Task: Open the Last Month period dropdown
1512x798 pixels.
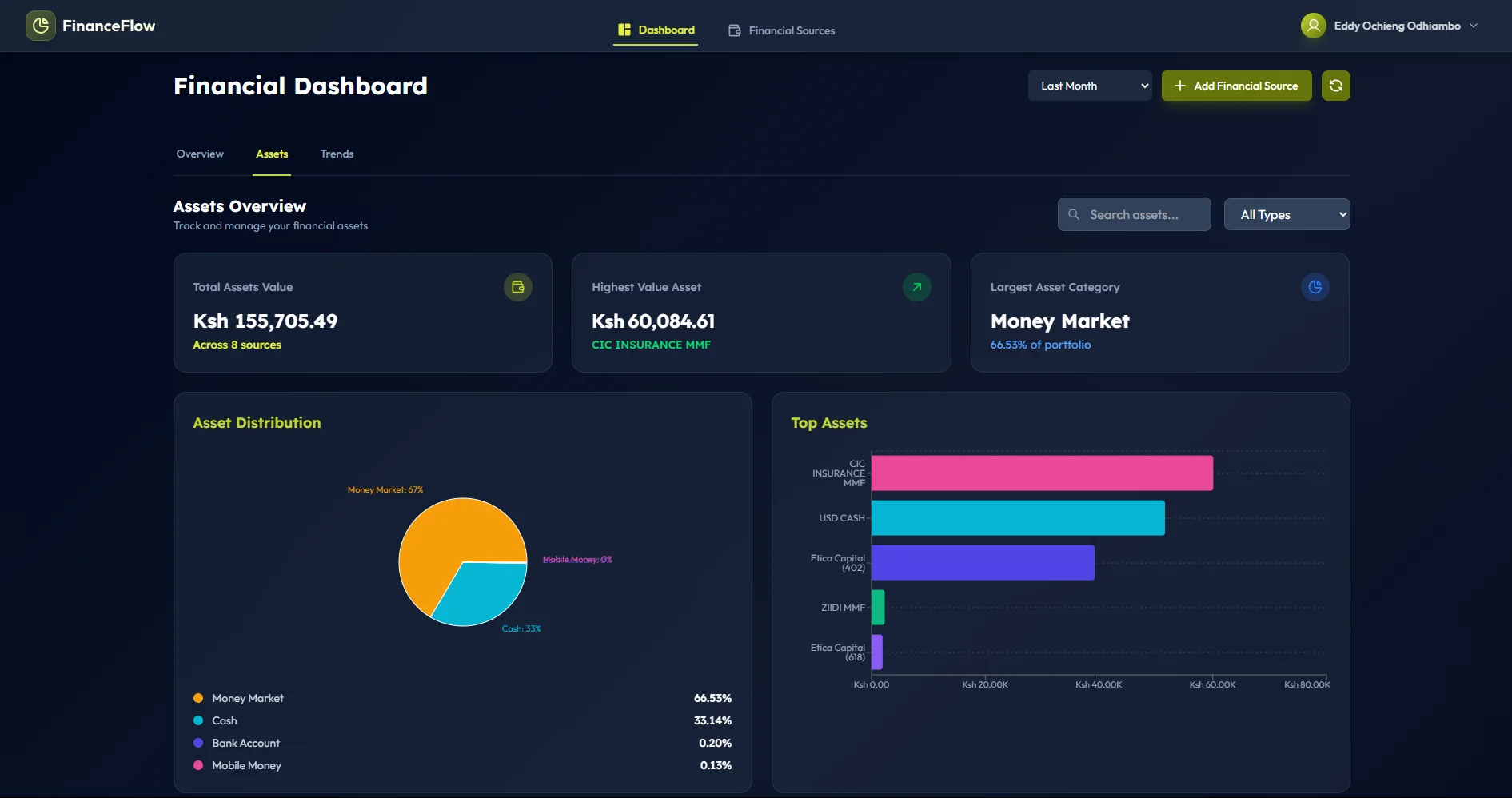Action: tap(1089, 86)
